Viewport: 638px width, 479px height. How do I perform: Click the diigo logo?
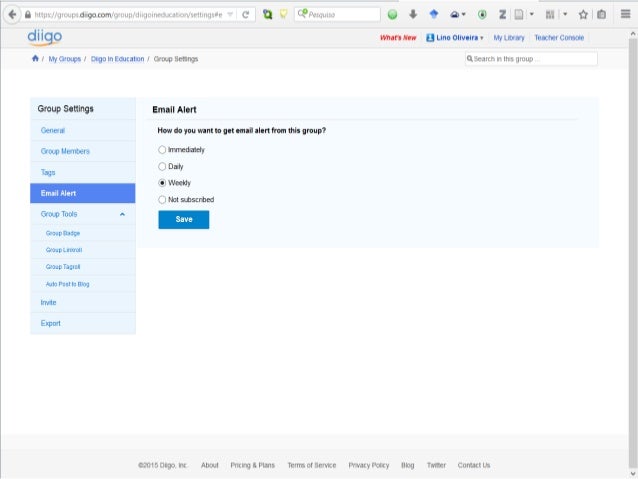[x=45, y=37]
